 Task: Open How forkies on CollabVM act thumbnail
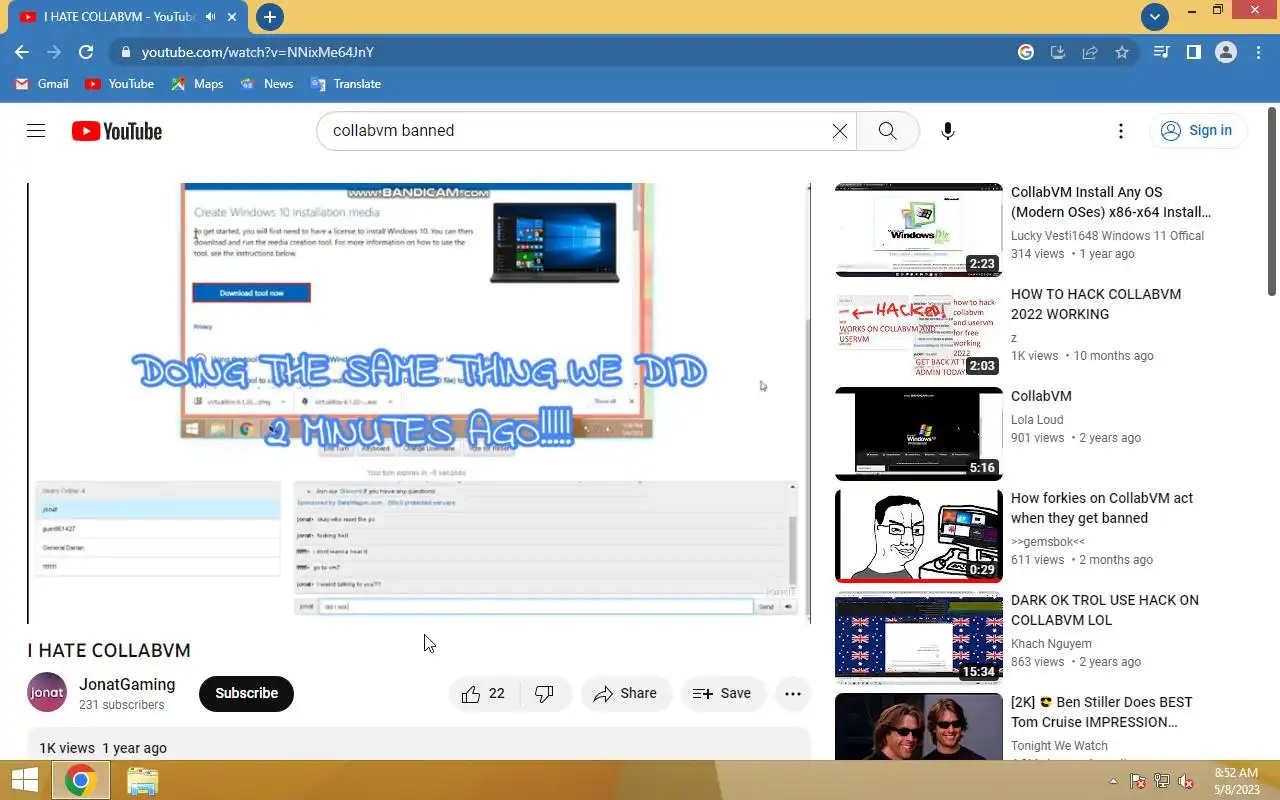tap(919, 536)
